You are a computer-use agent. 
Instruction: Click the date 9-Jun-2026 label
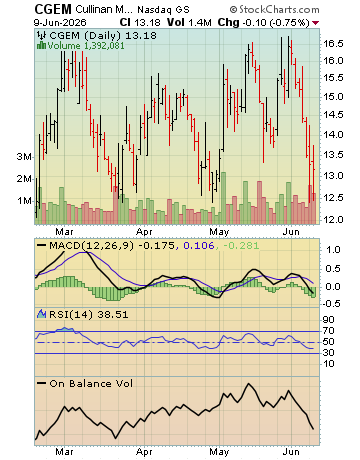pos(60,23)
